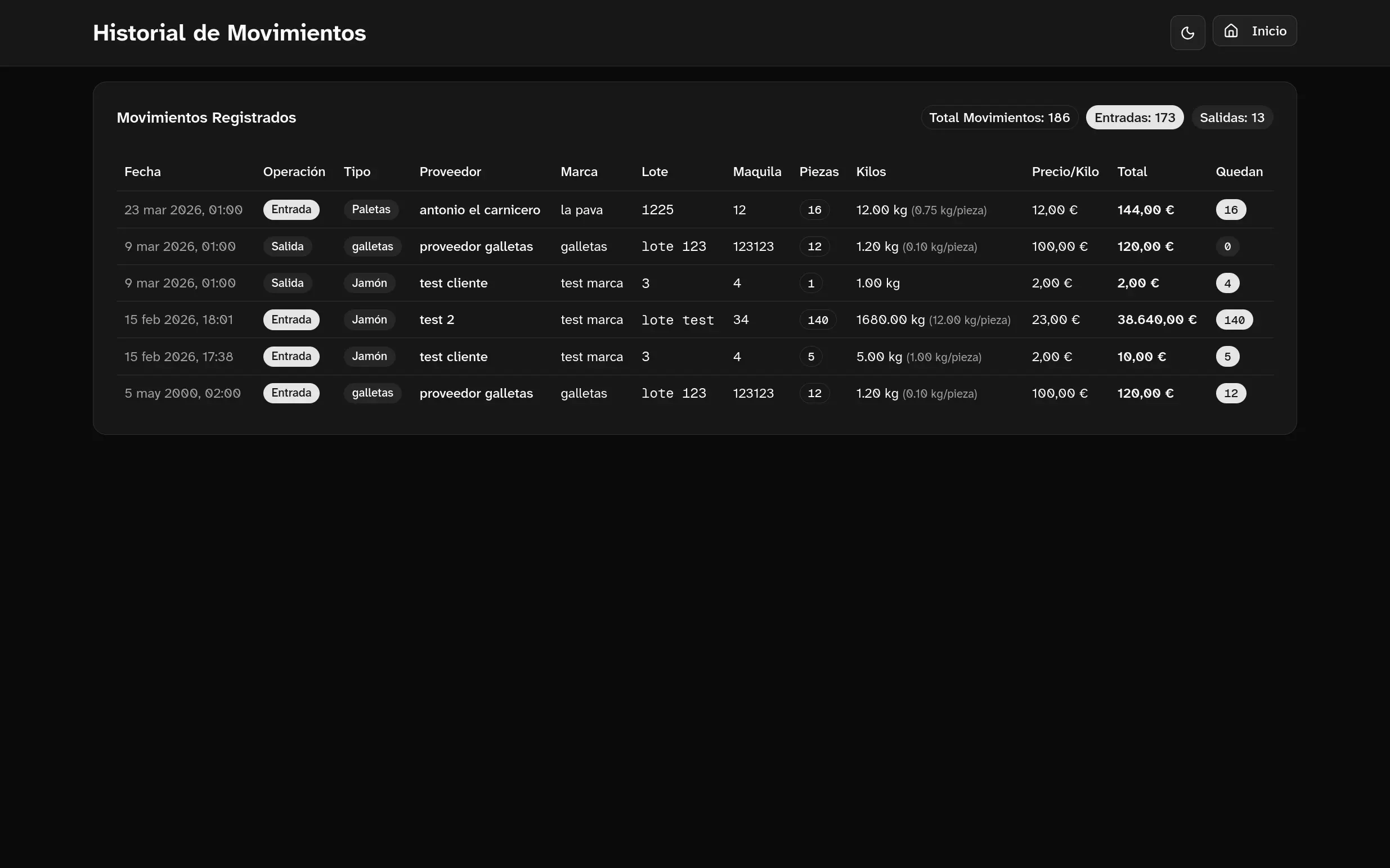Click the Tipo column header
The width and height of the screenshot is (1390, 868).
[357, 172]
